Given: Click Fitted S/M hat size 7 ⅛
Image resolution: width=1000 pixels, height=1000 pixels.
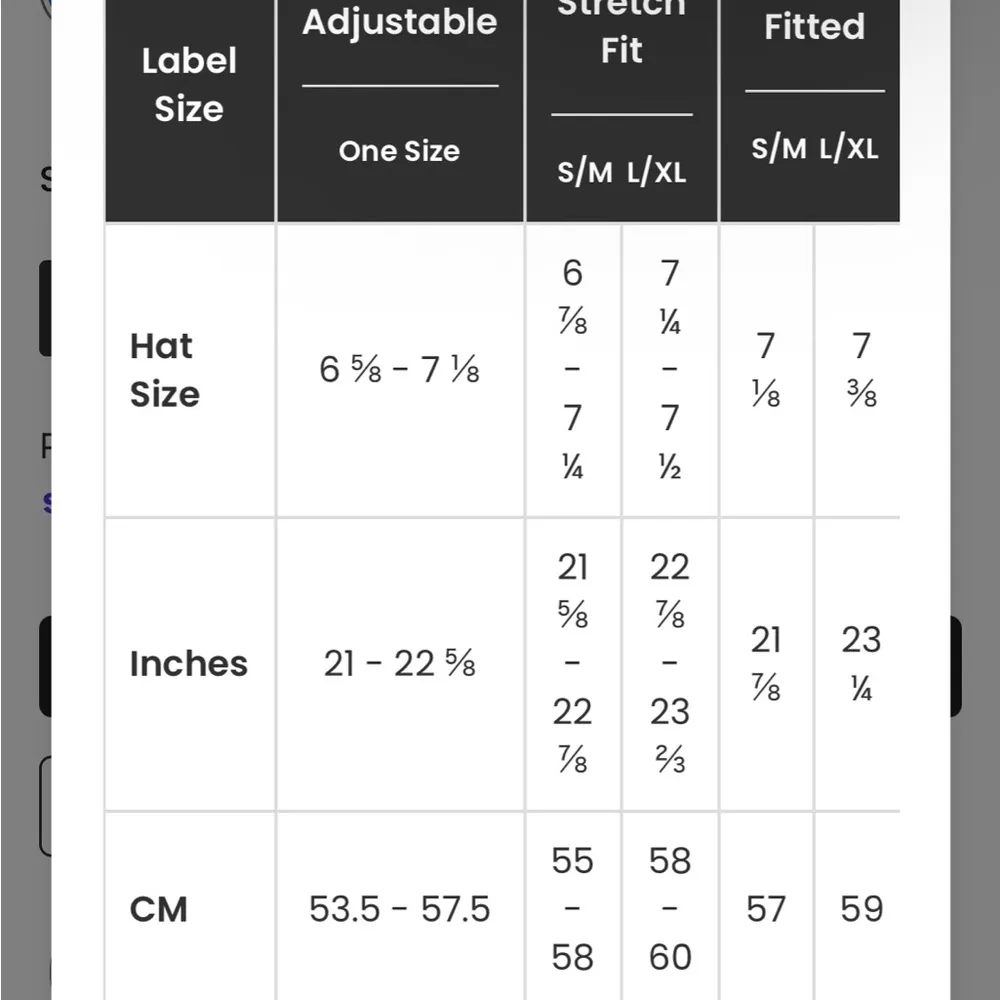Looking at the screenshot, I should pyautogui.click(x=766, y=370).
